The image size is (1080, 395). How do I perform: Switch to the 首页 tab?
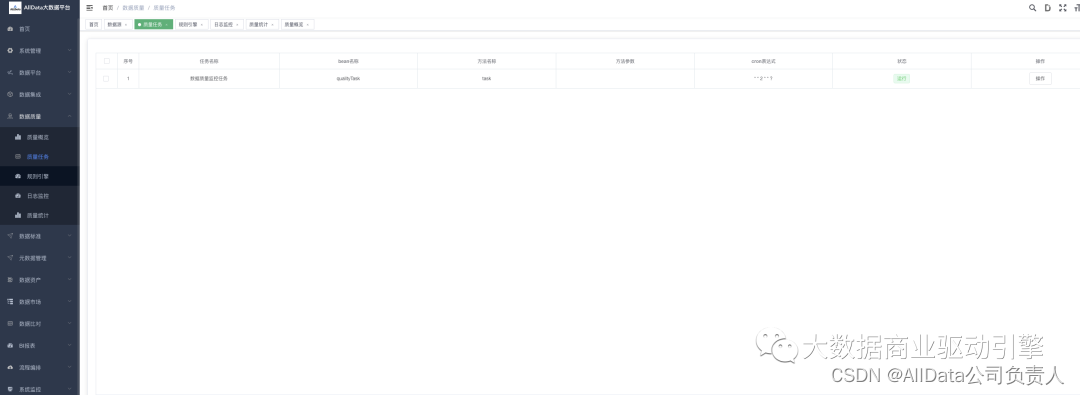tap(94, 25)
